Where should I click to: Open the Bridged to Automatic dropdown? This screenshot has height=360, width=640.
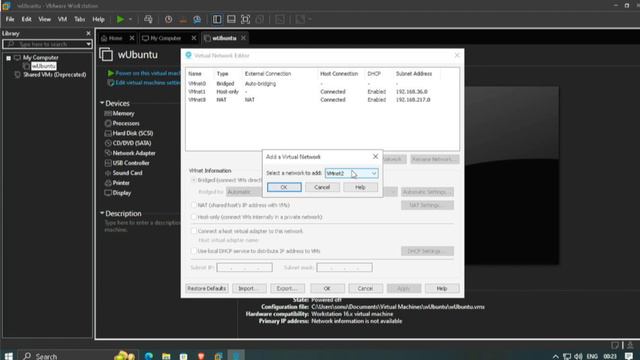pyautogui.click(x=311, y=192)
